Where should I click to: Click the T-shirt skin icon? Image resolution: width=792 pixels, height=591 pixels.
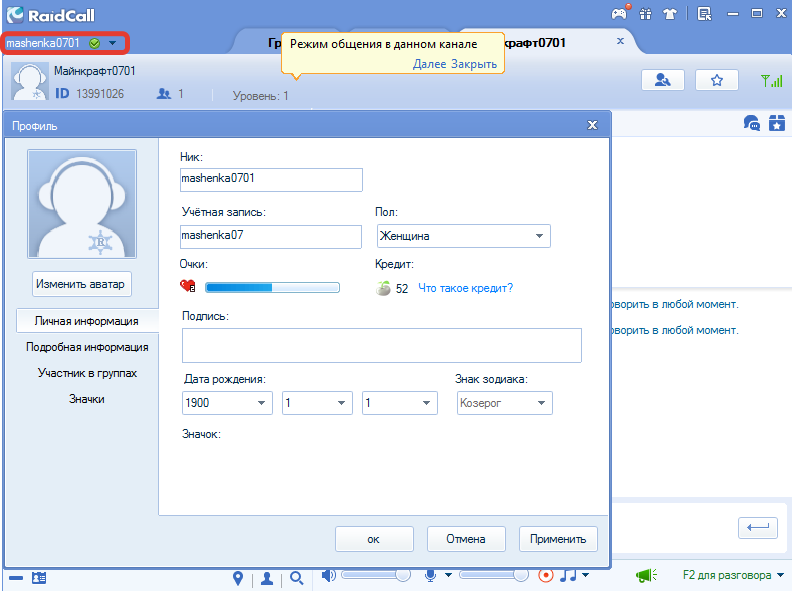[x=670, y=14]
